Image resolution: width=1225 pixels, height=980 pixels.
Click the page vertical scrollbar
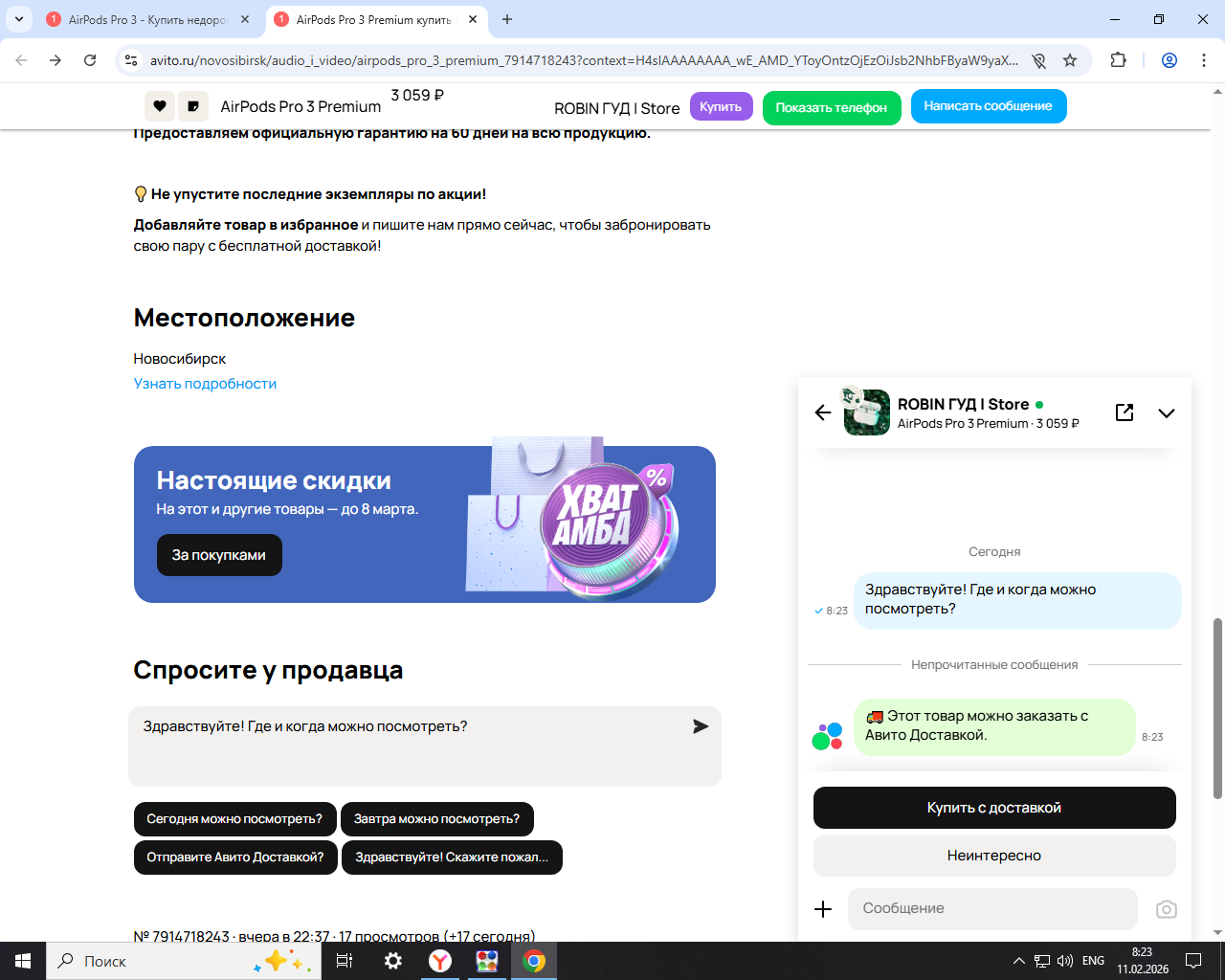pyautogui.click(x=1217, y=708)
